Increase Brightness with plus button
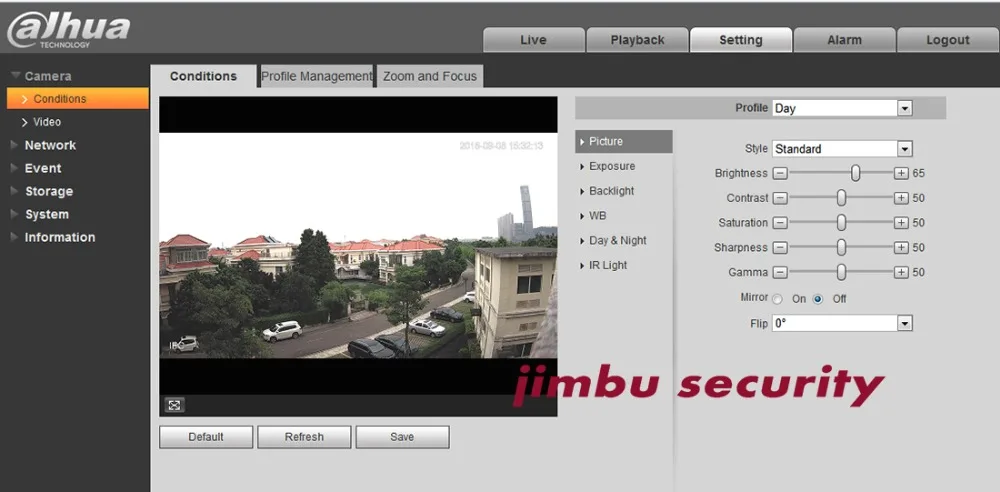 [x=901, y=174]
